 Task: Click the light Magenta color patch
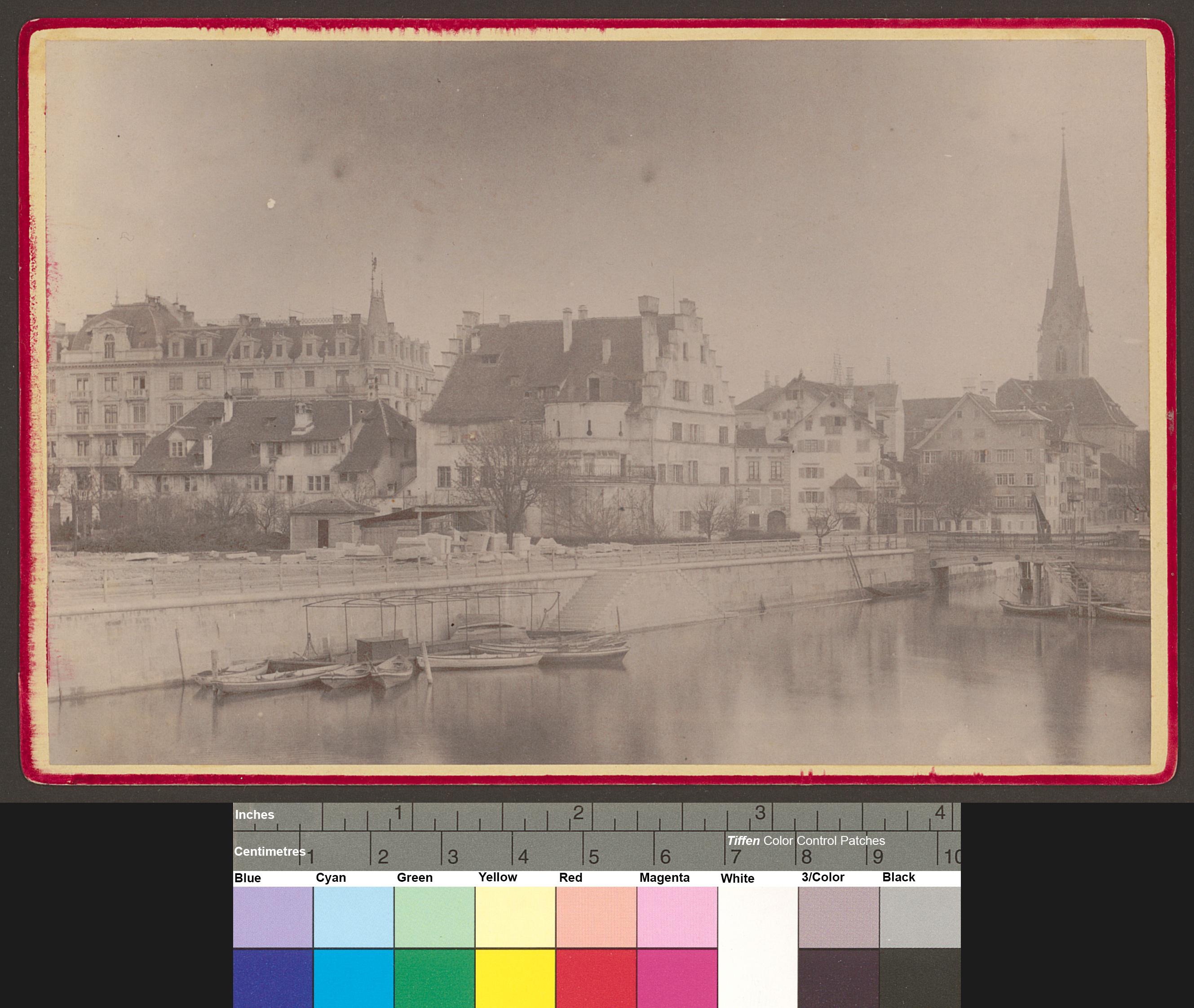(x=677, y=916)
